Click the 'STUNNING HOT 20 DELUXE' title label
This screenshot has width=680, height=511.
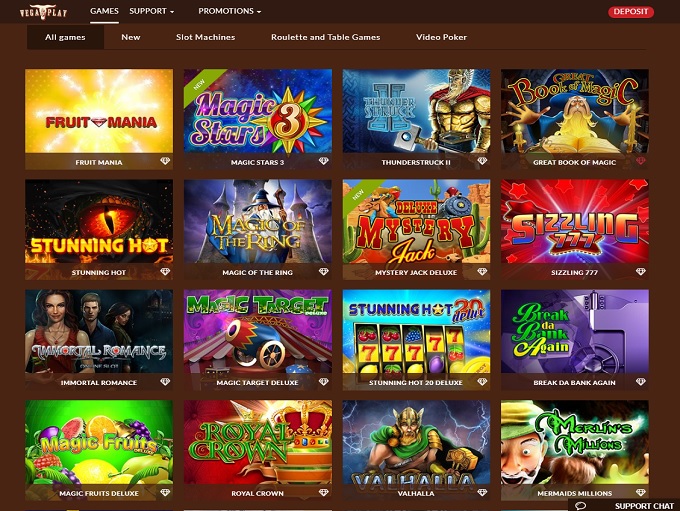[415, 383]
